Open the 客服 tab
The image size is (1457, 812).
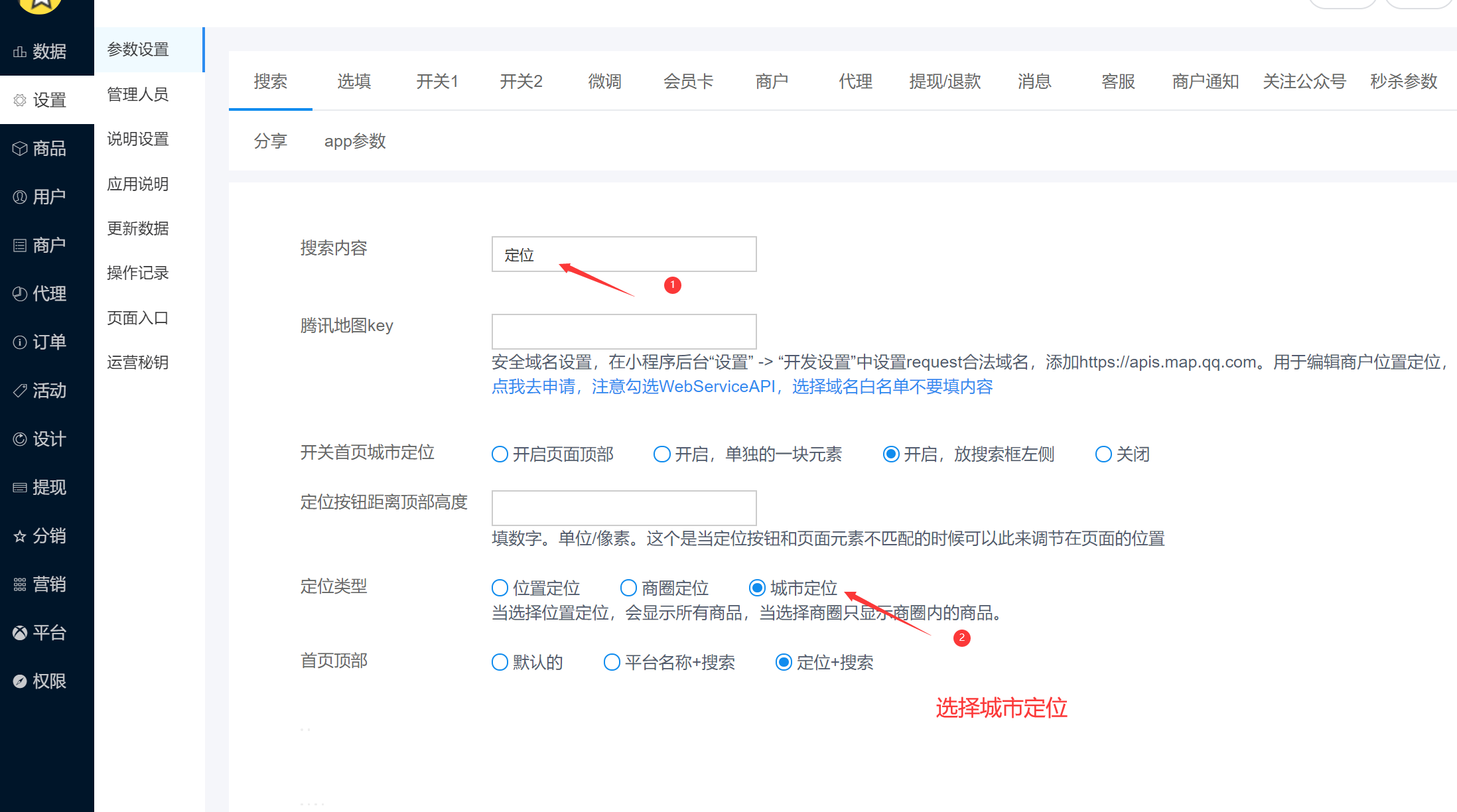point(1119,82)
